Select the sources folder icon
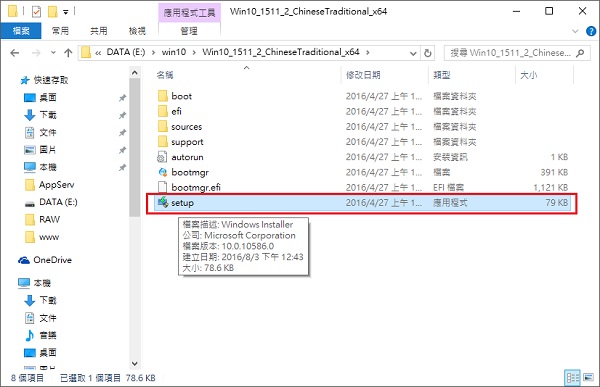This screenshot has height=387, width=600. (163, 126)
